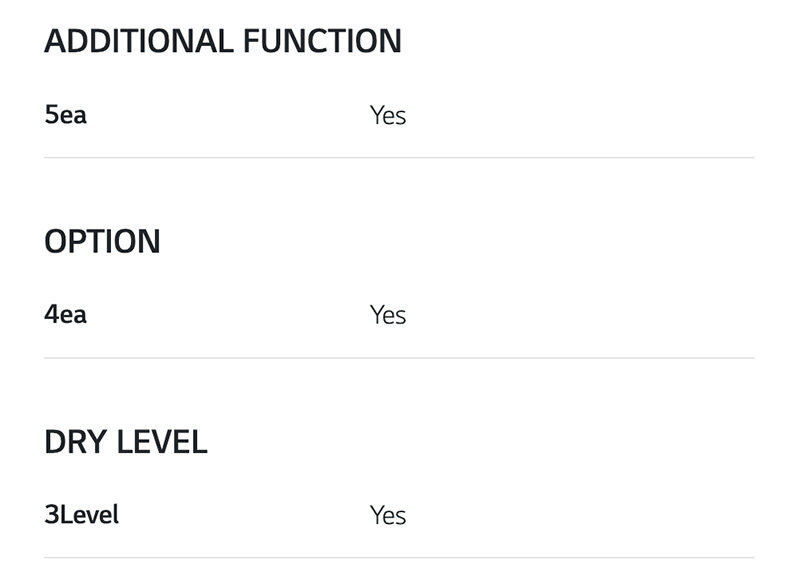Image resolution: width=800 pixels, height=569 pixels.
Task: Click the digit 3 in 3Level
Action: click(51, 515)
